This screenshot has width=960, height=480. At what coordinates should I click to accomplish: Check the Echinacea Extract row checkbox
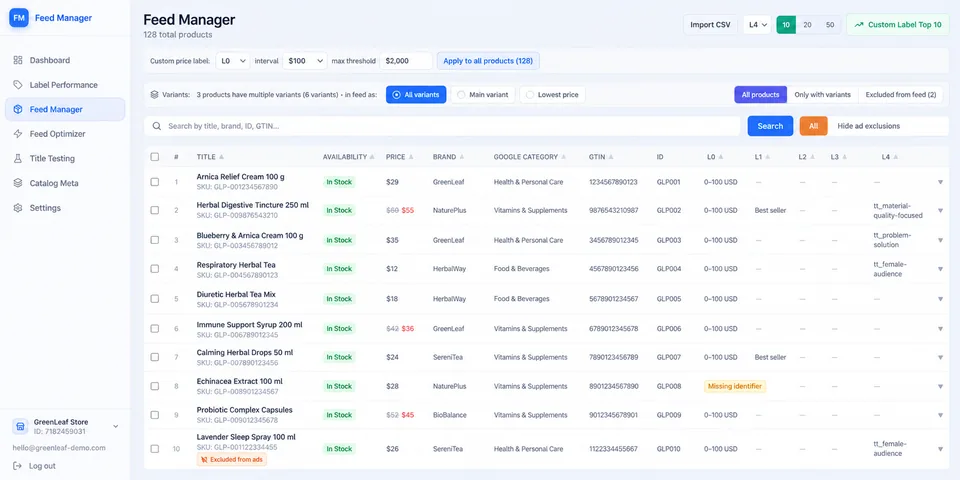[155, 386]
